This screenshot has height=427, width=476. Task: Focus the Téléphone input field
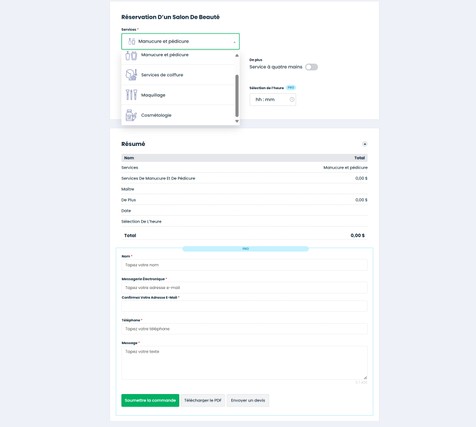pyautogui.click(x=244, y=329)
